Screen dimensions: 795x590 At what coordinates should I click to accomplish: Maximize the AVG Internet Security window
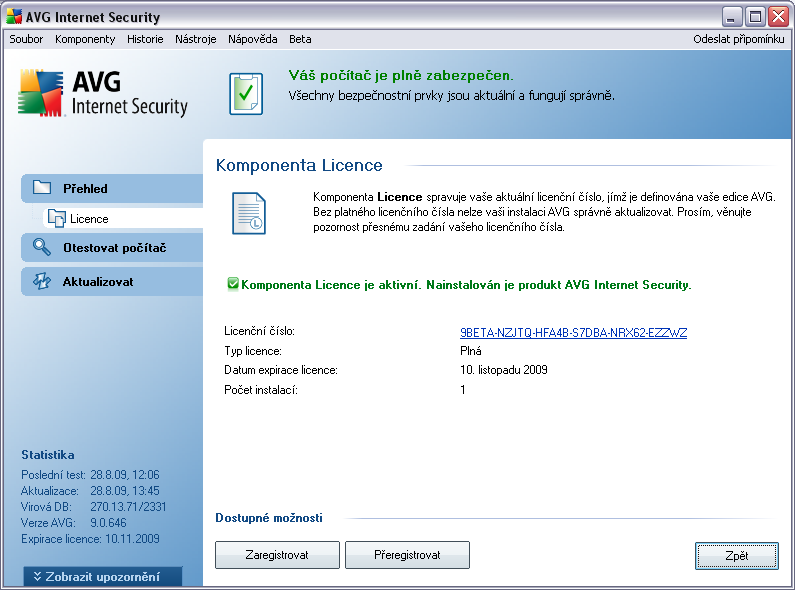point(755,17)
